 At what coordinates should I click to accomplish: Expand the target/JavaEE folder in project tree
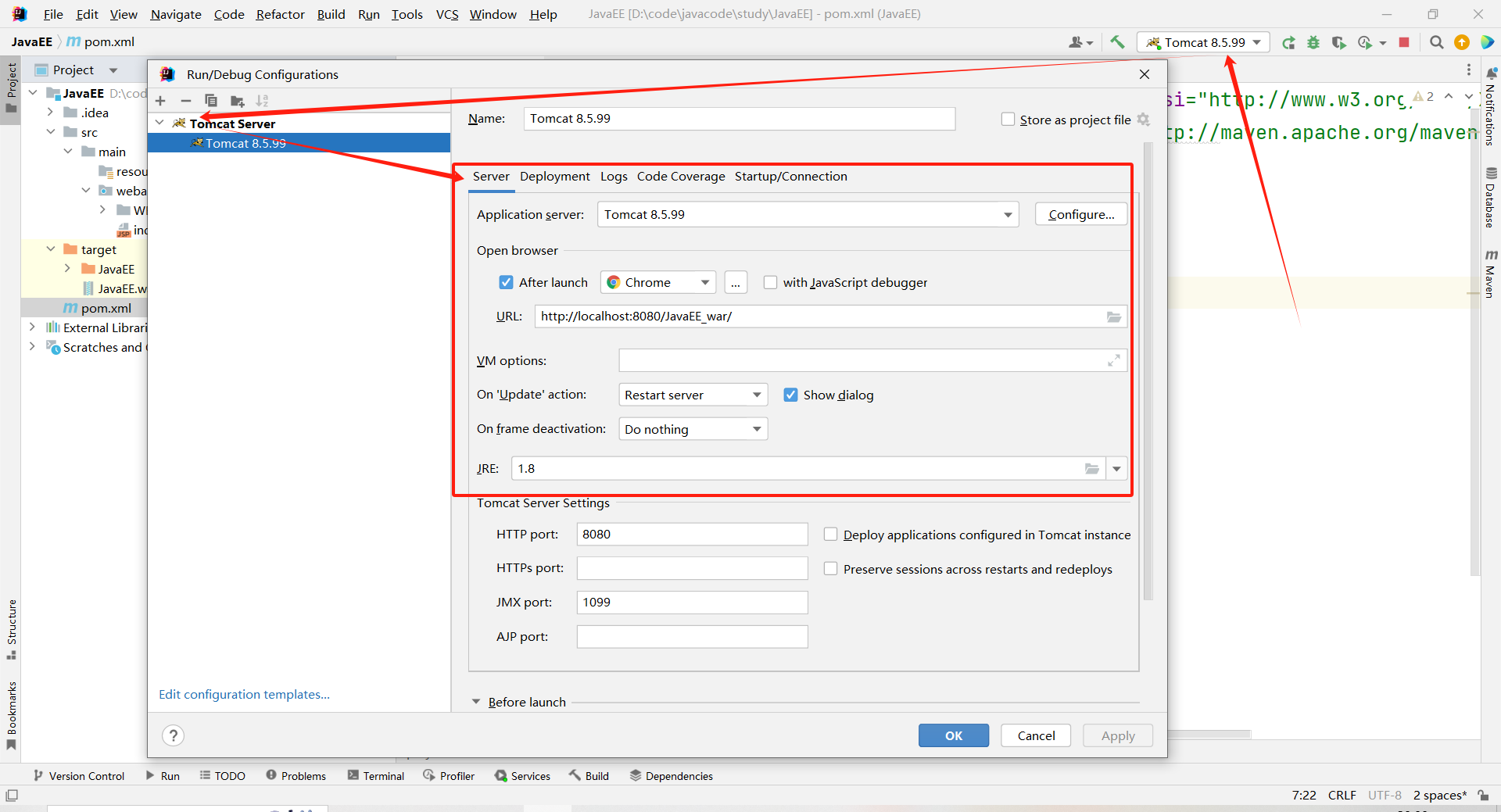[x=67, y=269]
